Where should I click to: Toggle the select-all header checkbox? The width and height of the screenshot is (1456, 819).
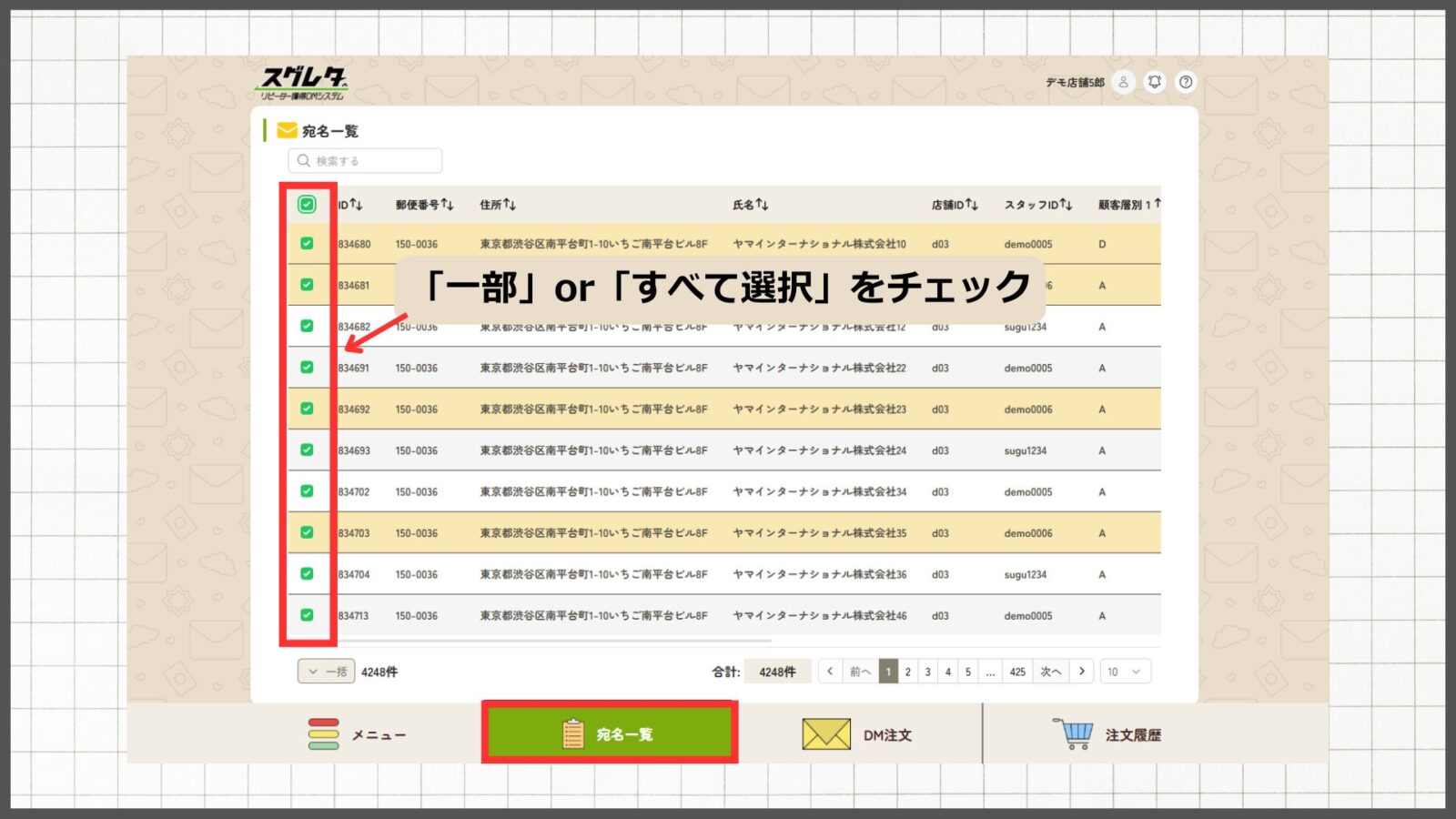[307, 205]
